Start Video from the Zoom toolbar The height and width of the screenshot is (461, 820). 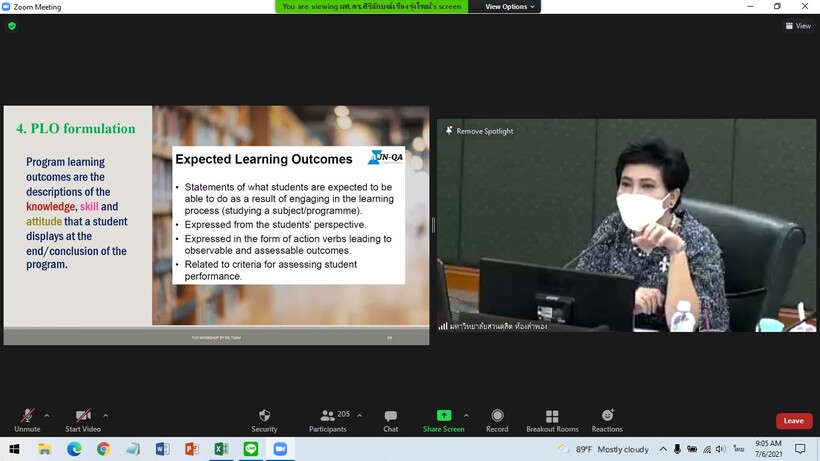(x=83, y=419)
